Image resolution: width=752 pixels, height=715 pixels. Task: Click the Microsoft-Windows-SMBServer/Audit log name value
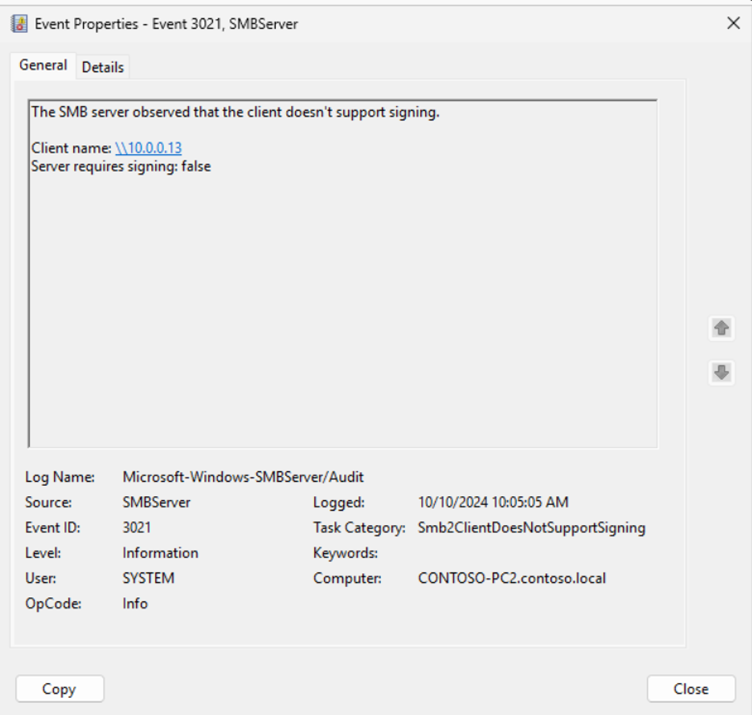(243, 477)
